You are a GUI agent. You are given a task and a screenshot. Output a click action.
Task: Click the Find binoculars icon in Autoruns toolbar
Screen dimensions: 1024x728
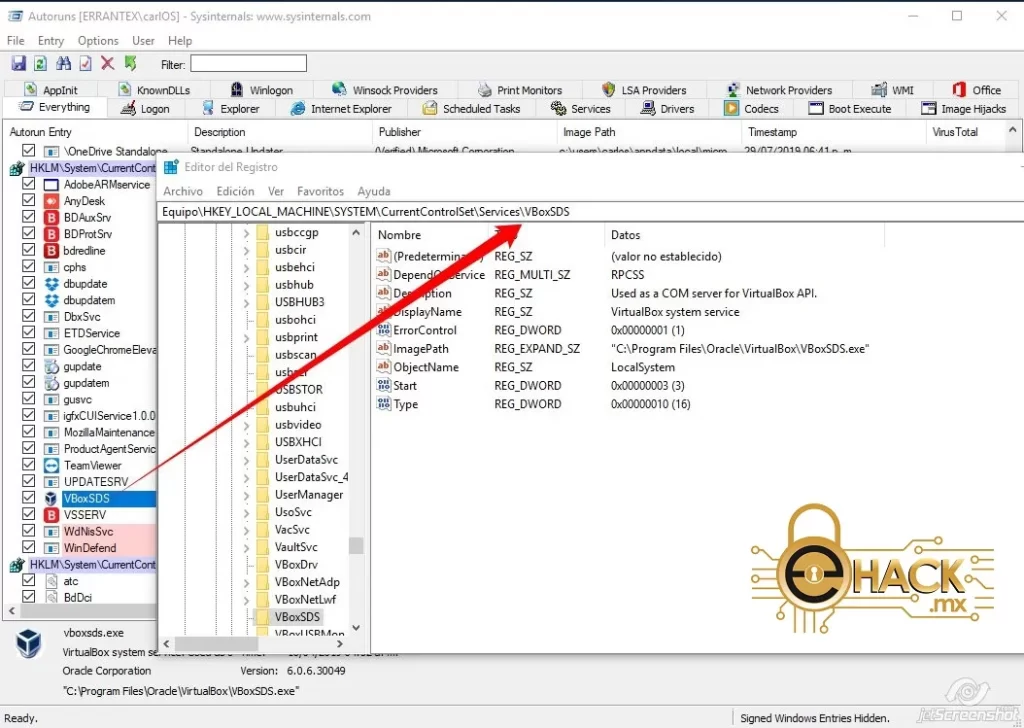(x=63, y=63)
